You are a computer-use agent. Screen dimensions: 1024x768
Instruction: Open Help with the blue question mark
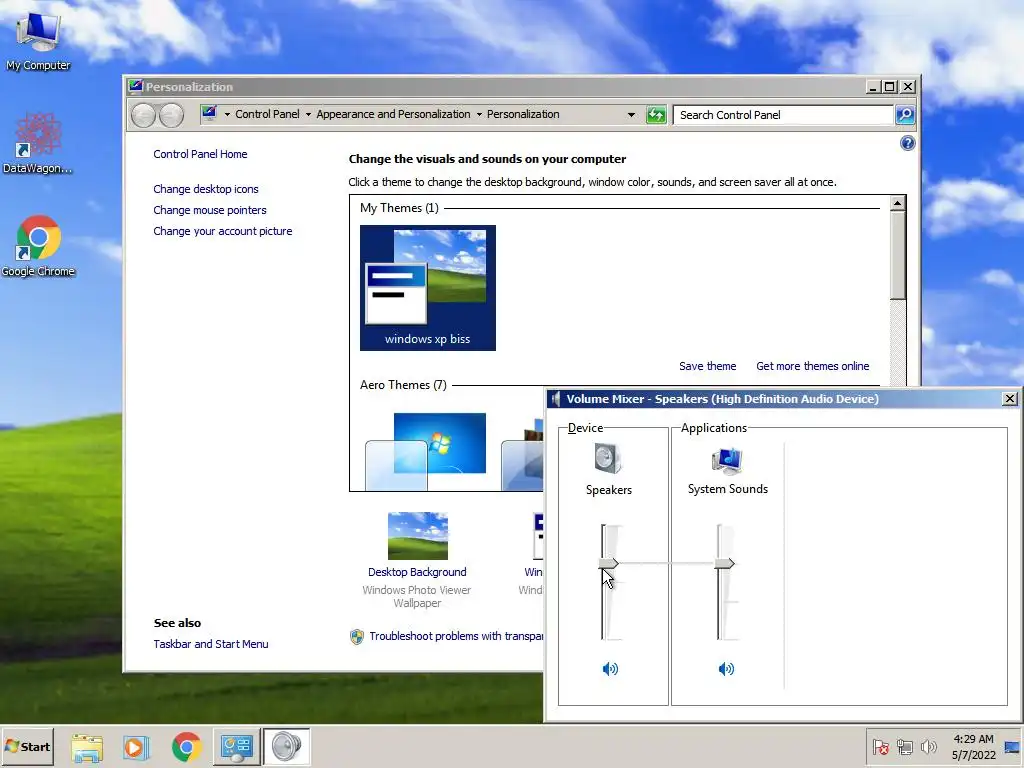tap(907, 143)
